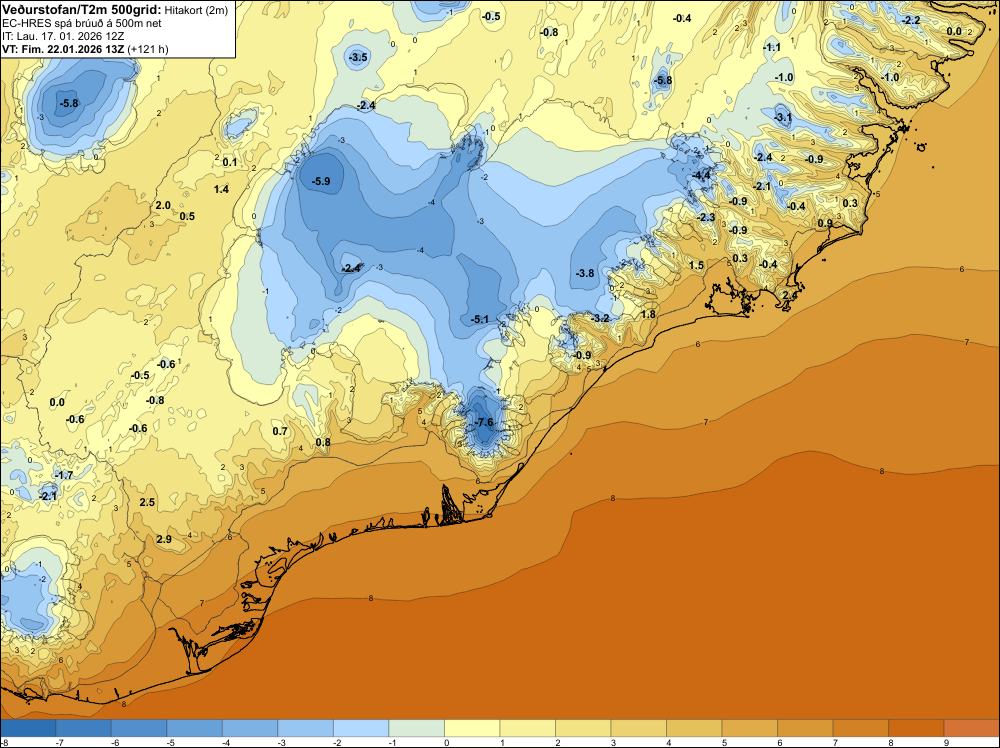Click the initial time 'IT: Lau. 17. 01. 2026 12Z'
1000x748 pixels.
tap(63, 36)
